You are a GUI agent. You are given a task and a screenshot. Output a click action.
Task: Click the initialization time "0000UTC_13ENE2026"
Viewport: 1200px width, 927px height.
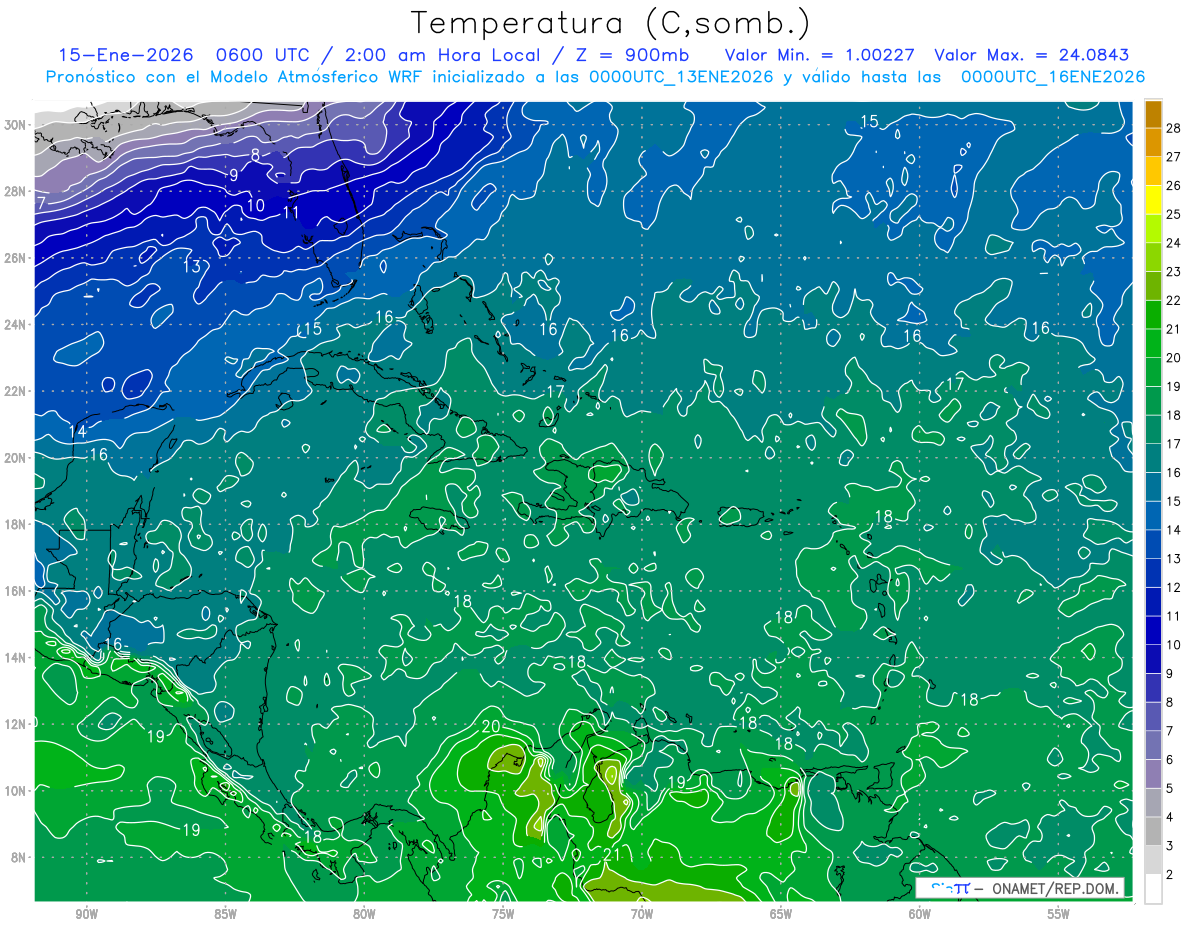[x=681, y=77]
